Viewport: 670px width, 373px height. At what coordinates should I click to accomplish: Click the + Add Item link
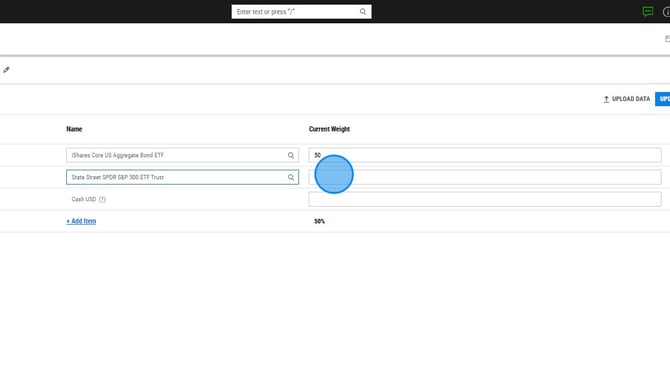click(x=81, y=221)
